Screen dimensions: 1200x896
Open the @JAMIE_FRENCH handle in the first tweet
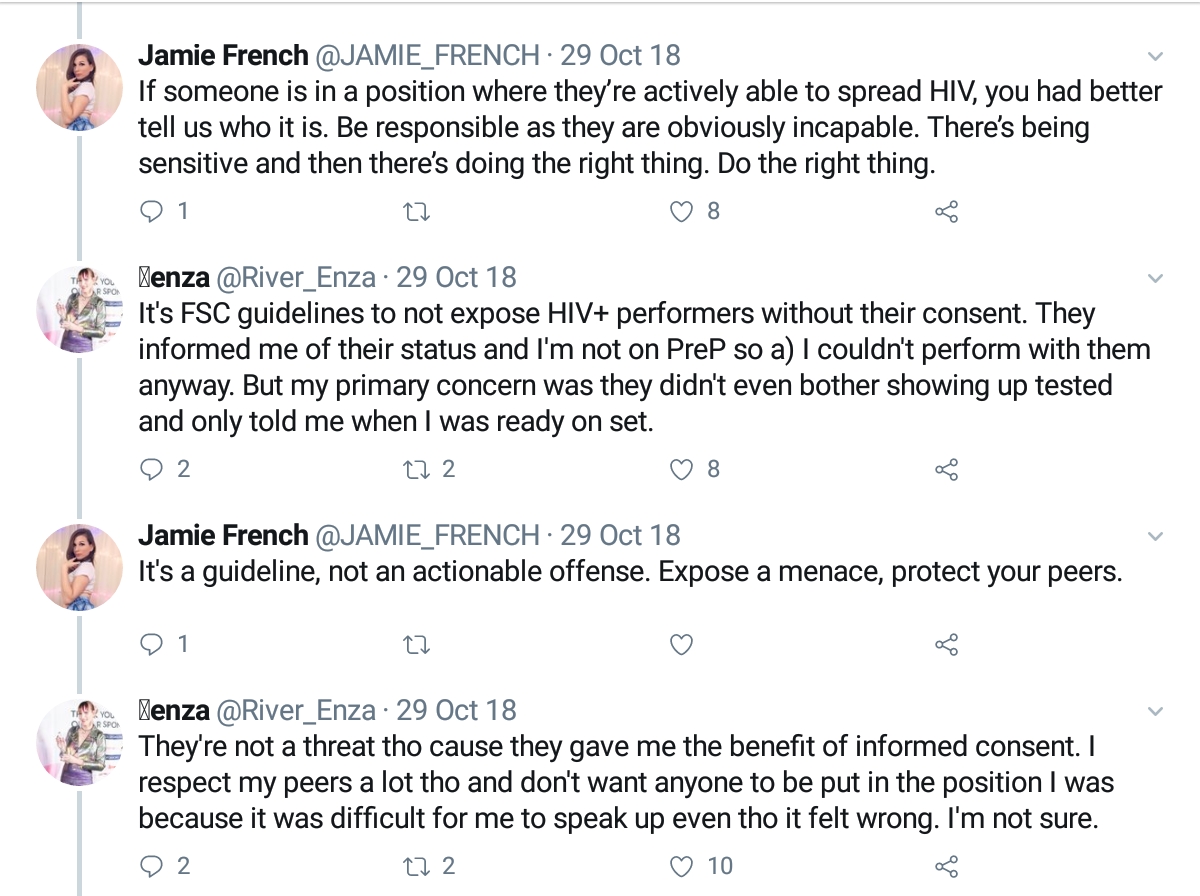point(428,55)
